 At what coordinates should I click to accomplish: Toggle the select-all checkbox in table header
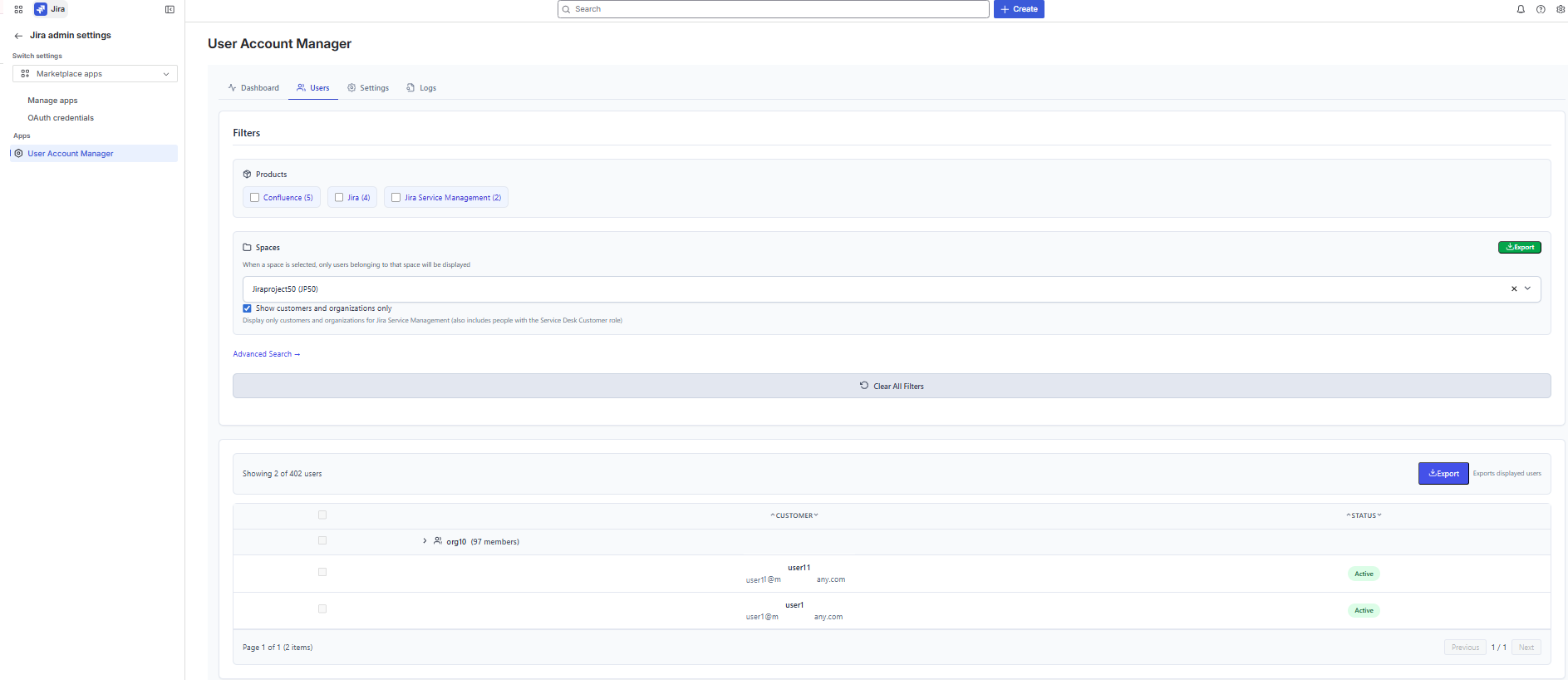click(x=322, y=515)
